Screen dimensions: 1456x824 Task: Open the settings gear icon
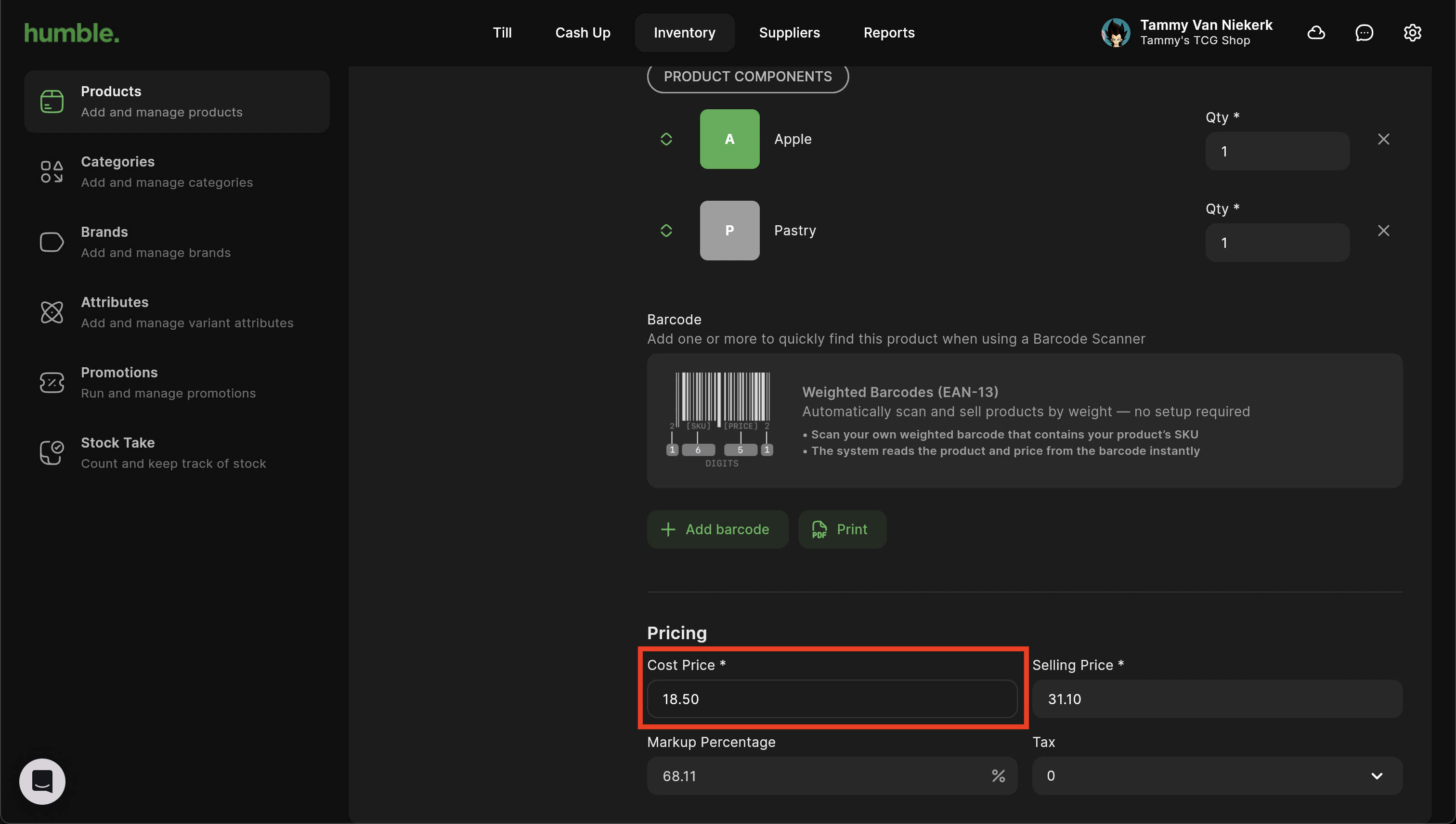click(x=1412, y=33)
